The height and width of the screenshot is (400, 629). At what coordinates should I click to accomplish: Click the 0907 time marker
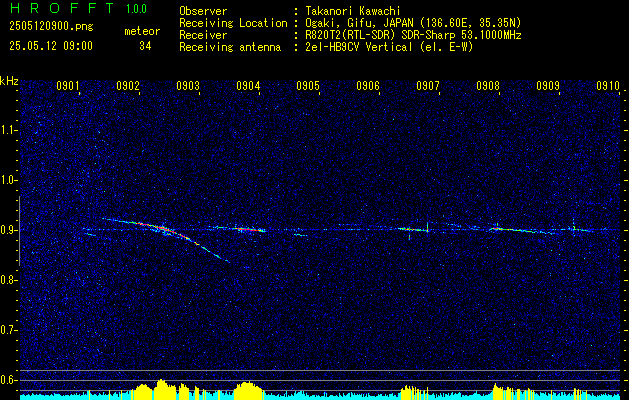(x=428, y=85)
